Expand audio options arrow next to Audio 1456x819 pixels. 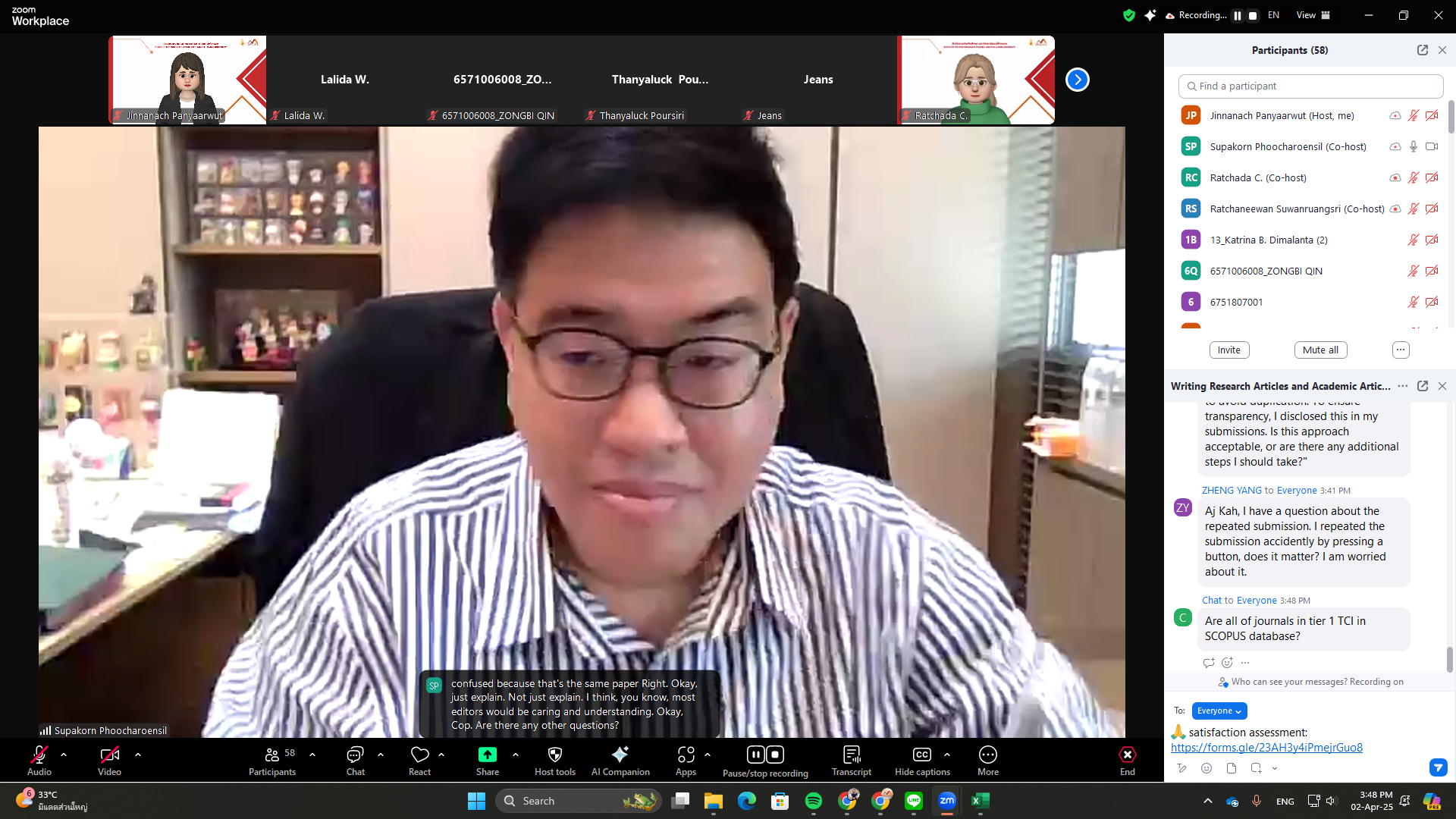pos(64,755)
